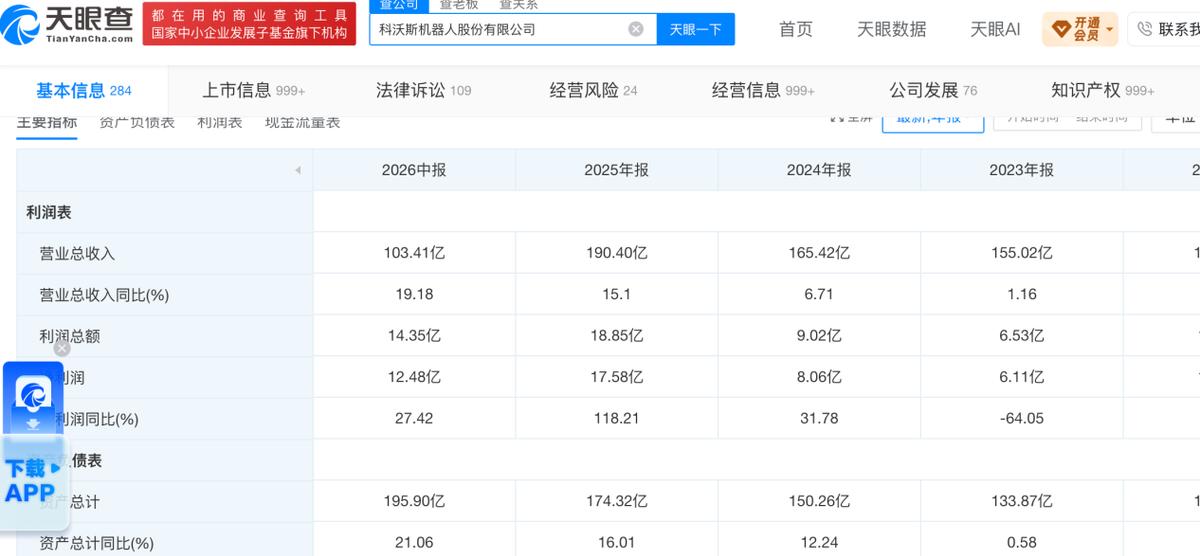Switch to 公司发展 tab
The image size is (1200, 556).
(x=934, y=90)
